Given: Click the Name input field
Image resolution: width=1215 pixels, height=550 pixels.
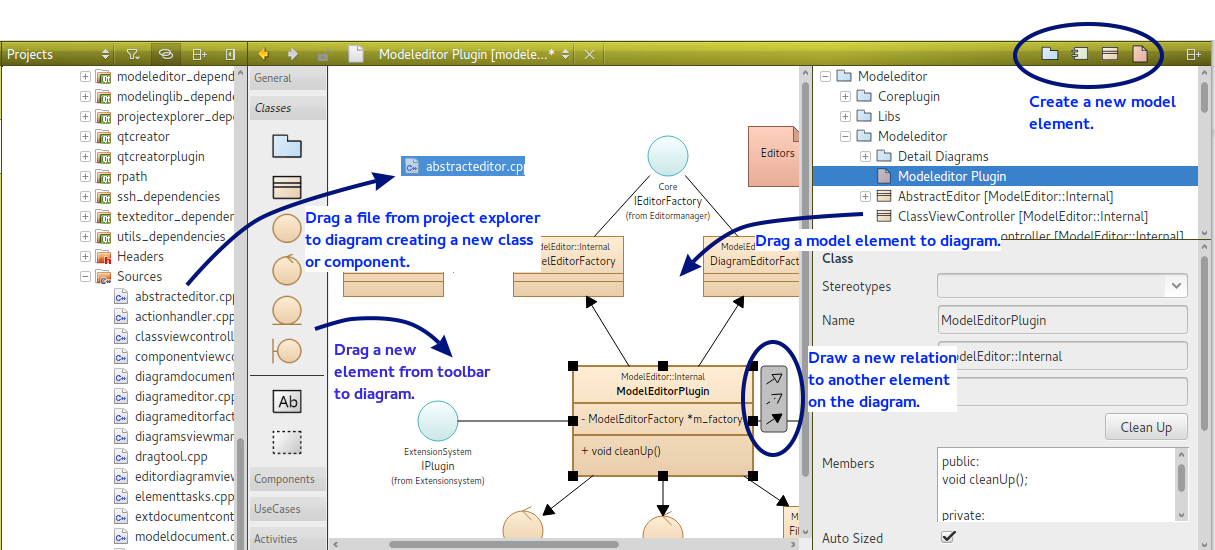Looking at the screenshot, I should pos(1061,320).
